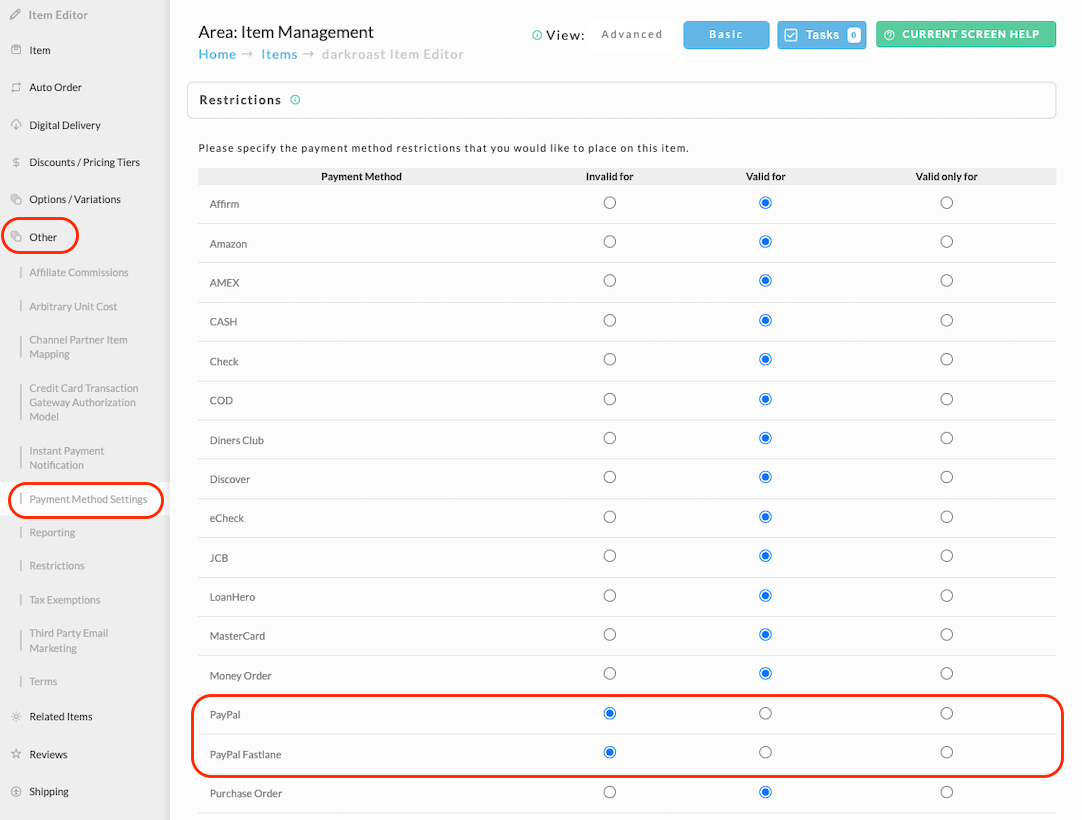Click the help question mark icon
Screen dimensions: 1082x820
889,35
